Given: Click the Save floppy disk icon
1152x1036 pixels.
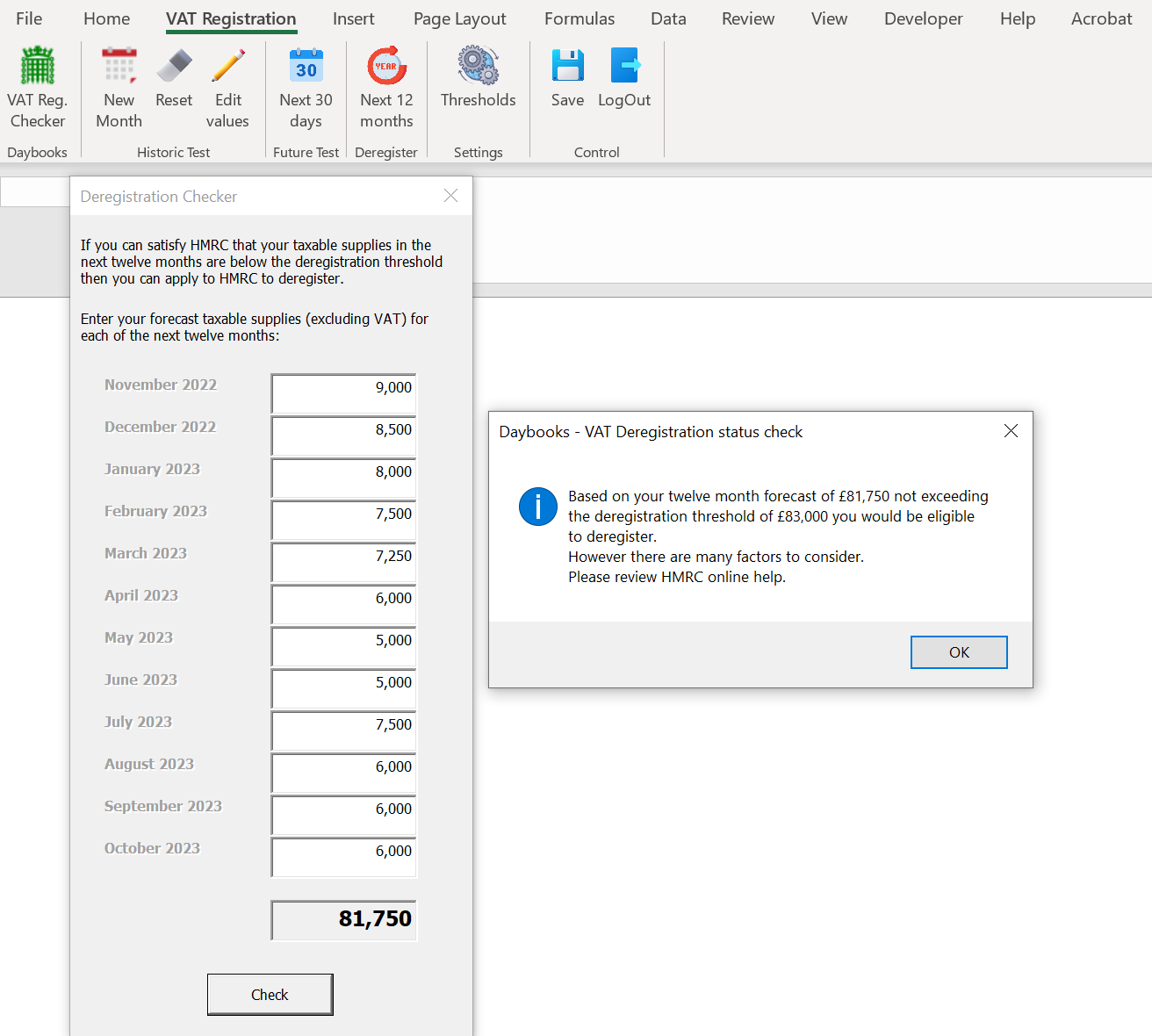Looking at the screenshot, I should [567, 67].
